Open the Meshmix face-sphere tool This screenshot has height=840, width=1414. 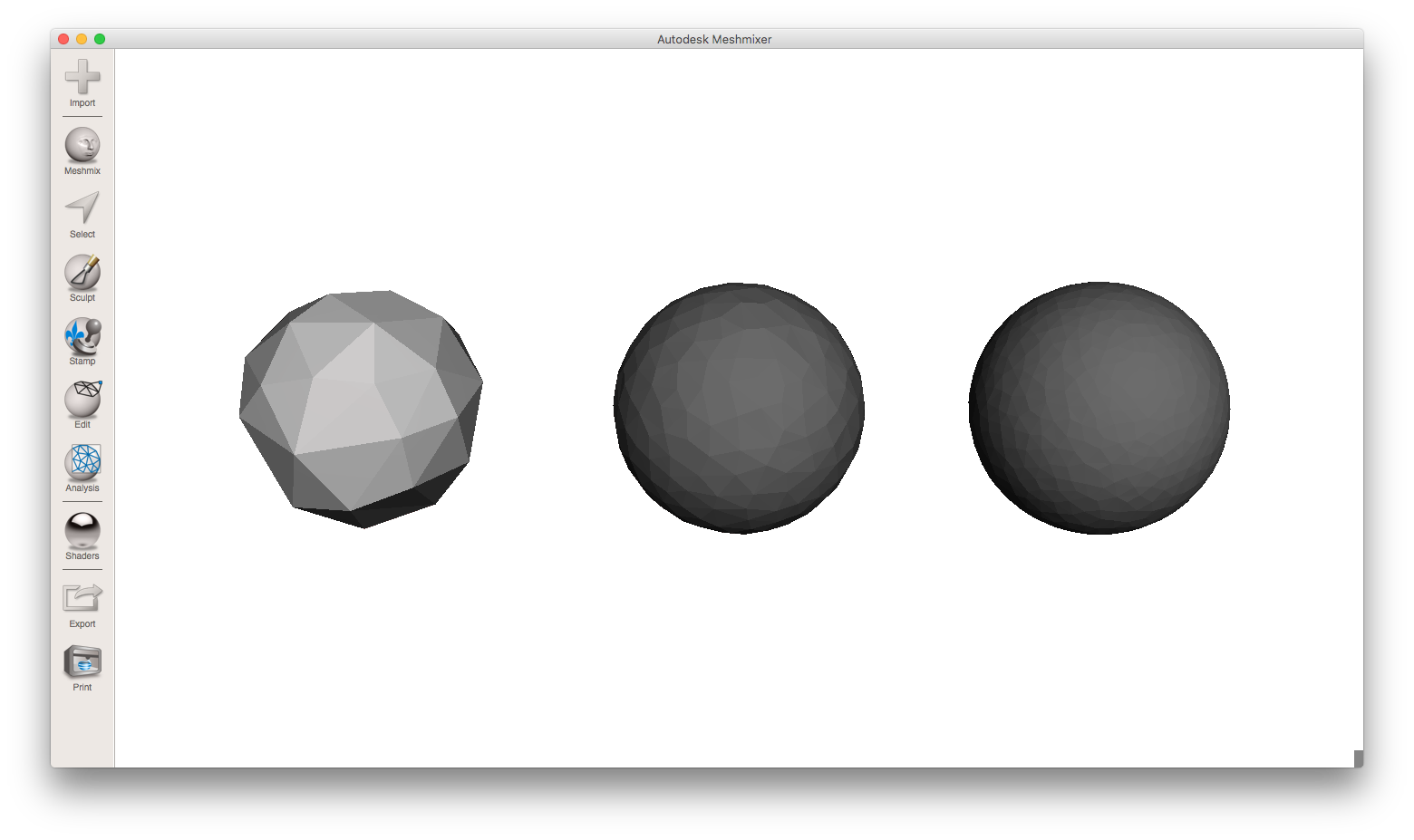click(82, 145)
